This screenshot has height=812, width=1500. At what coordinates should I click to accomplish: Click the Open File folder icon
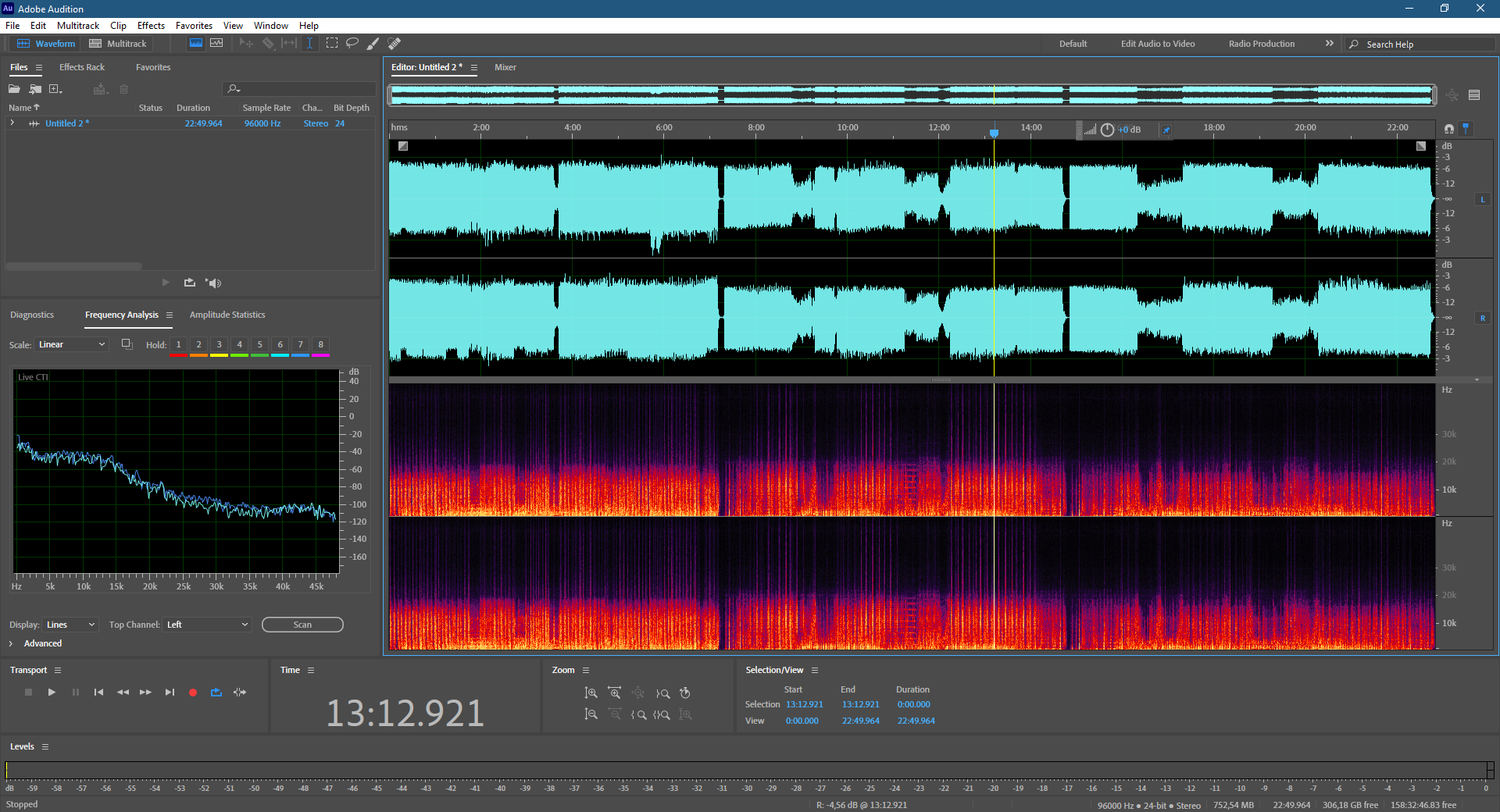(x=14, y=89)
